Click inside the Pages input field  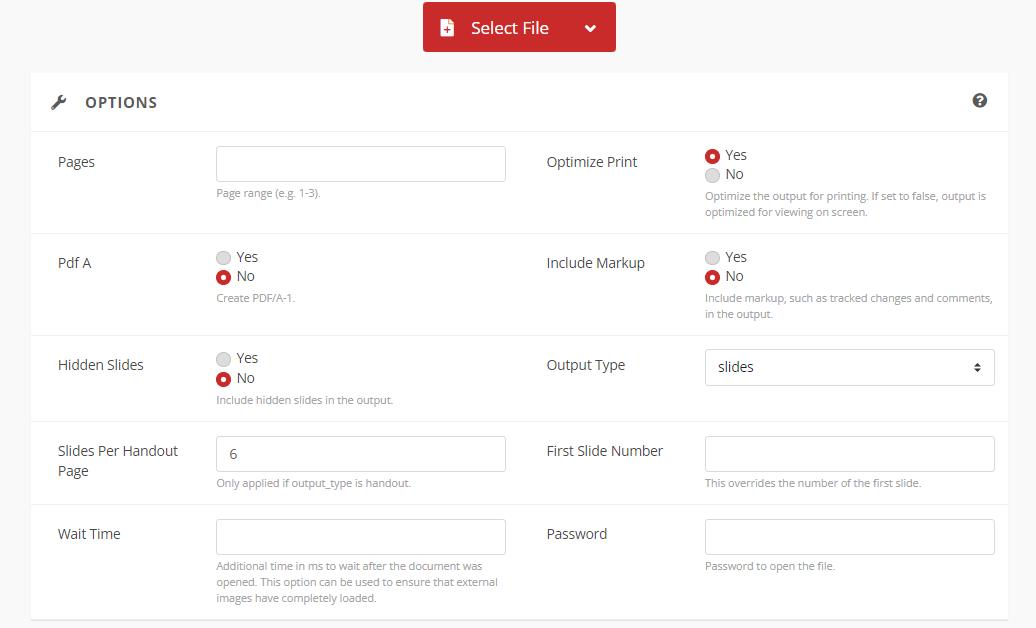point(360,163)
